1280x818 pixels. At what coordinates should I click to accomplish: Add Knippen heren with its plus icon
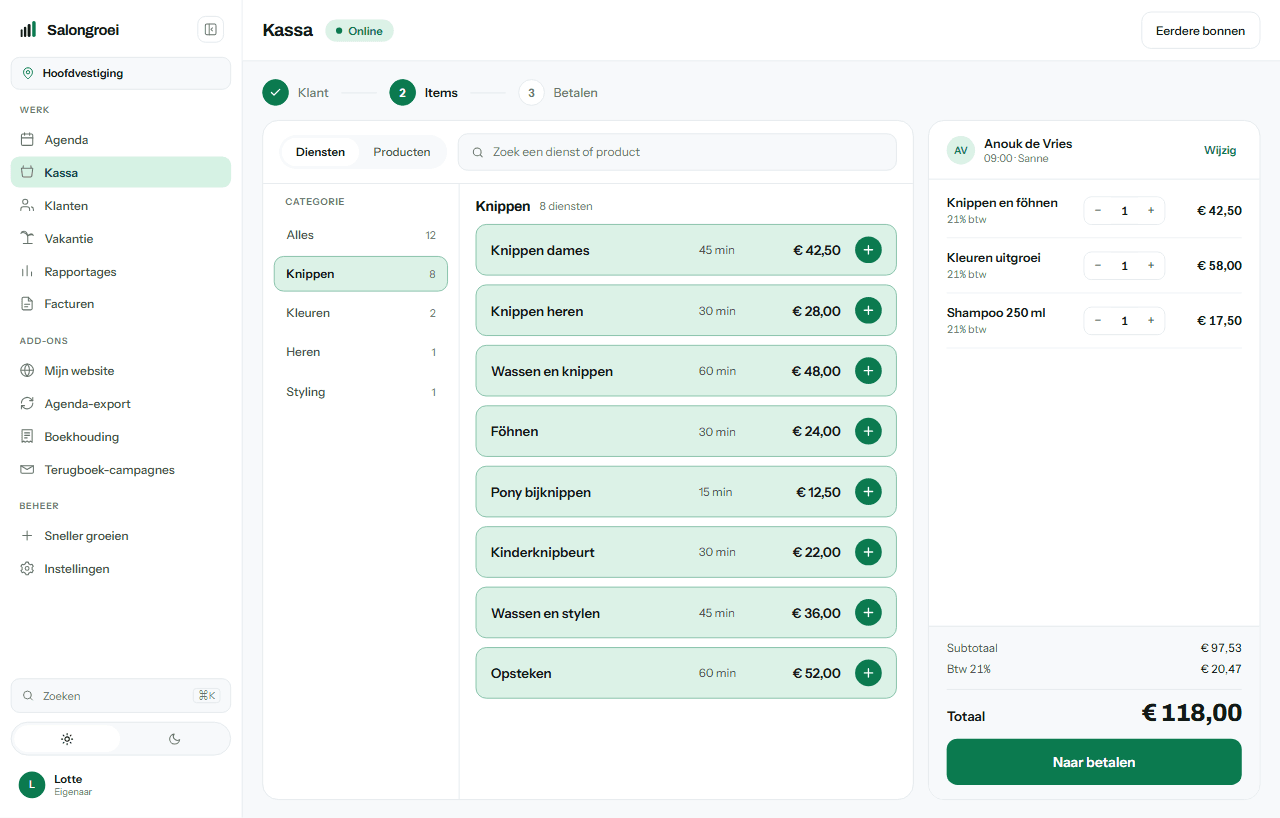pyautogui.click(x=868, y=311)
